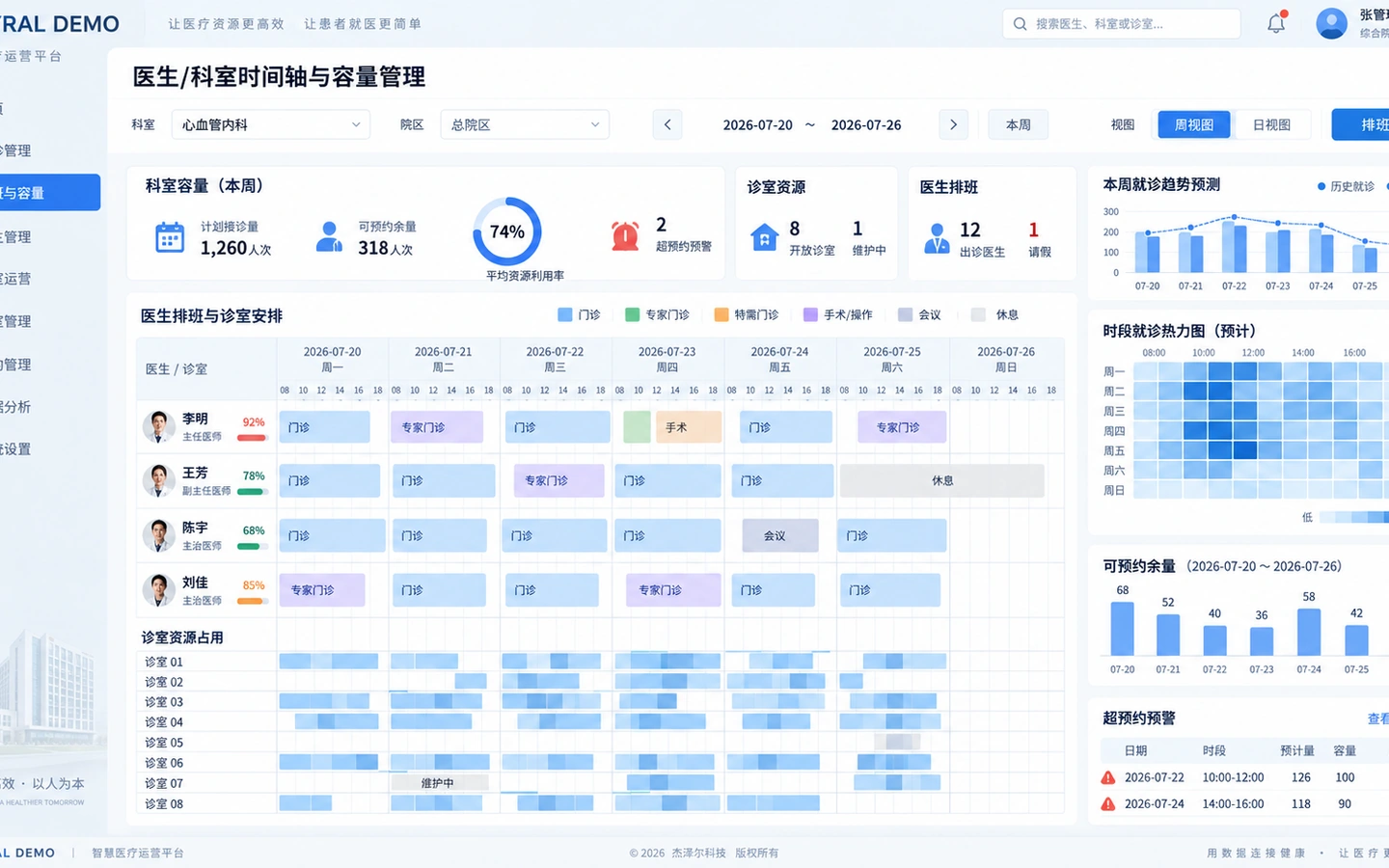Viewport: 1389px width, 868px height.
Task: Click the 本周 button
Action: click(1019, 124)
